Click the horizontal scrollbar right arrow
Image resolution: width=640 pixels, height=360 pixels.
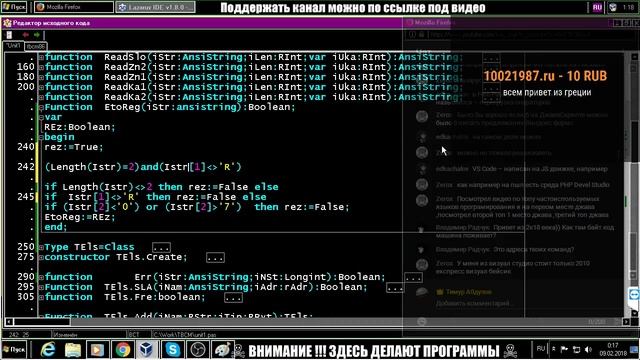[x=626, y=322]
